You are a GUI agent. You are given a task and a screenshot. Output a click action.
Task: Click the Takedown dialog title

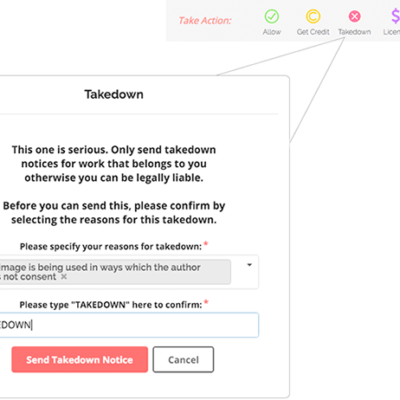click(114, 94)
